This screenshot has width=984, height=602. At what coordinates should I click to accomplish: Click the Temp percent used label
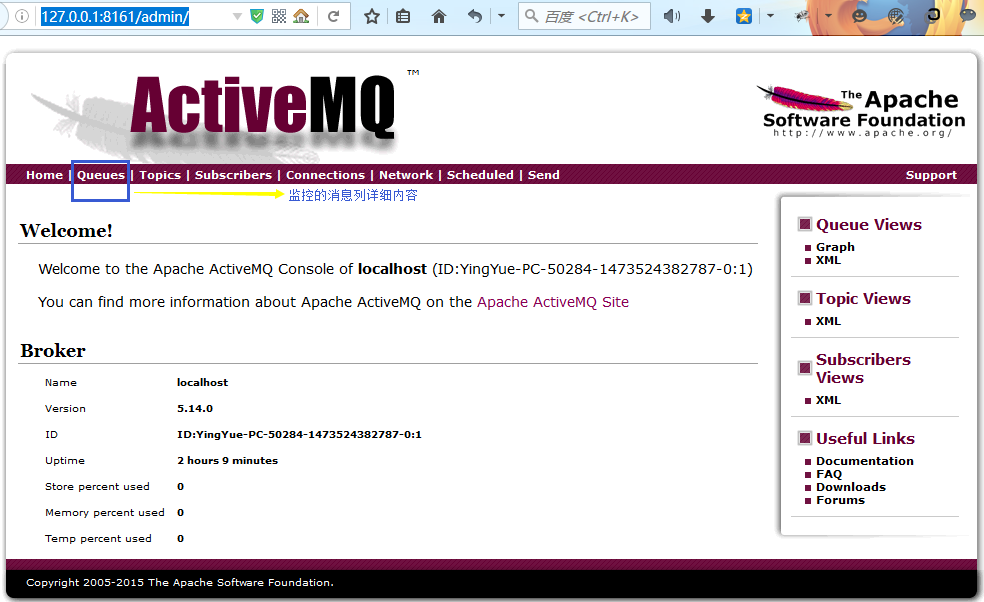point(99,539)
